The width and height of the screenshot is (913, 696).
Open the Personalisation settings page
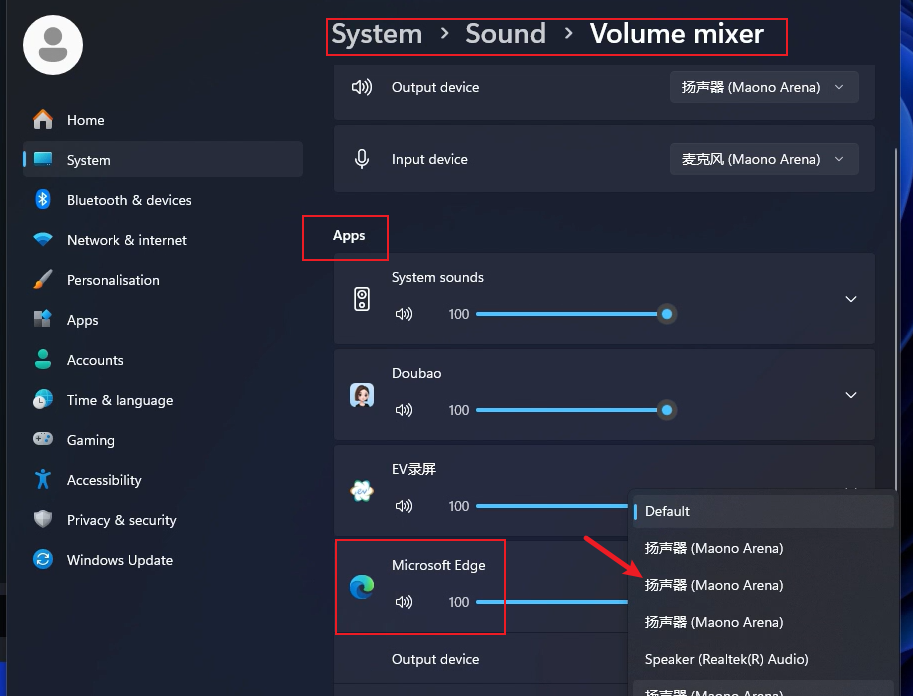[113, 280]
